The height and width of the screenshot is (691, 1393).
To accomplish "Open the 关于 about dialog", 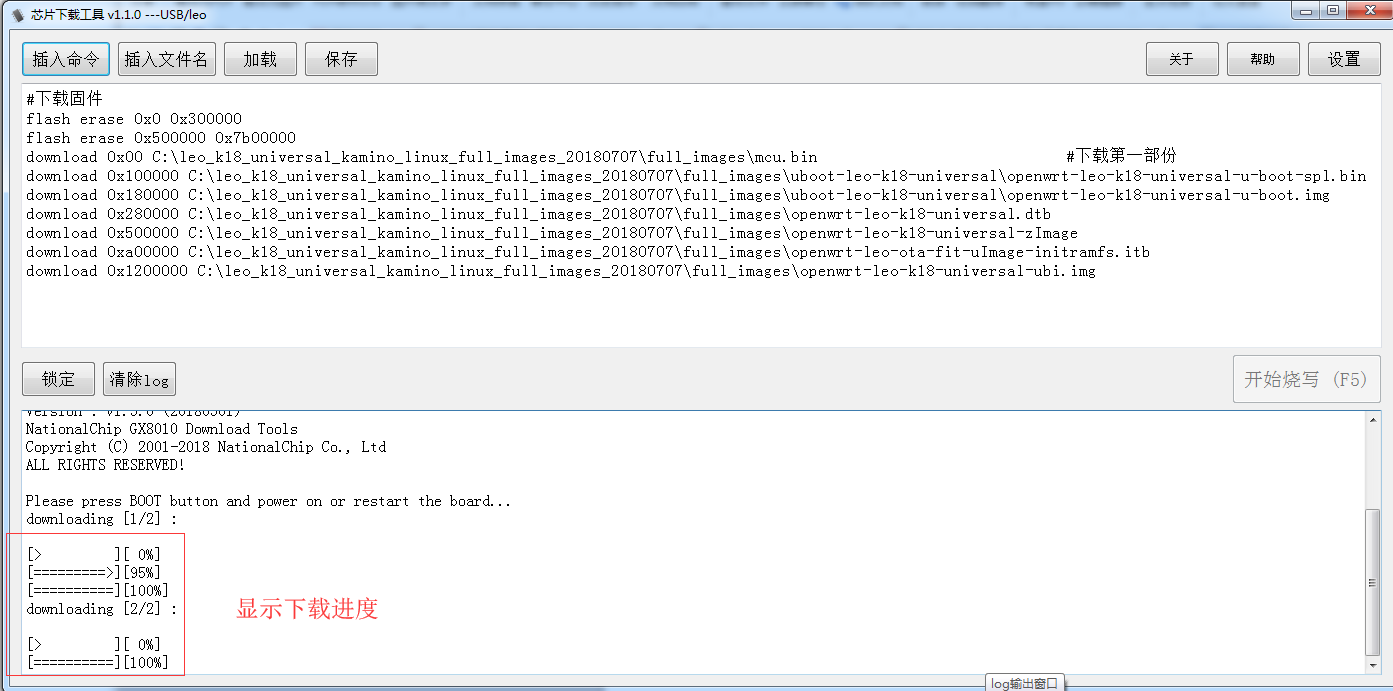I will [x=1182, y=59].
